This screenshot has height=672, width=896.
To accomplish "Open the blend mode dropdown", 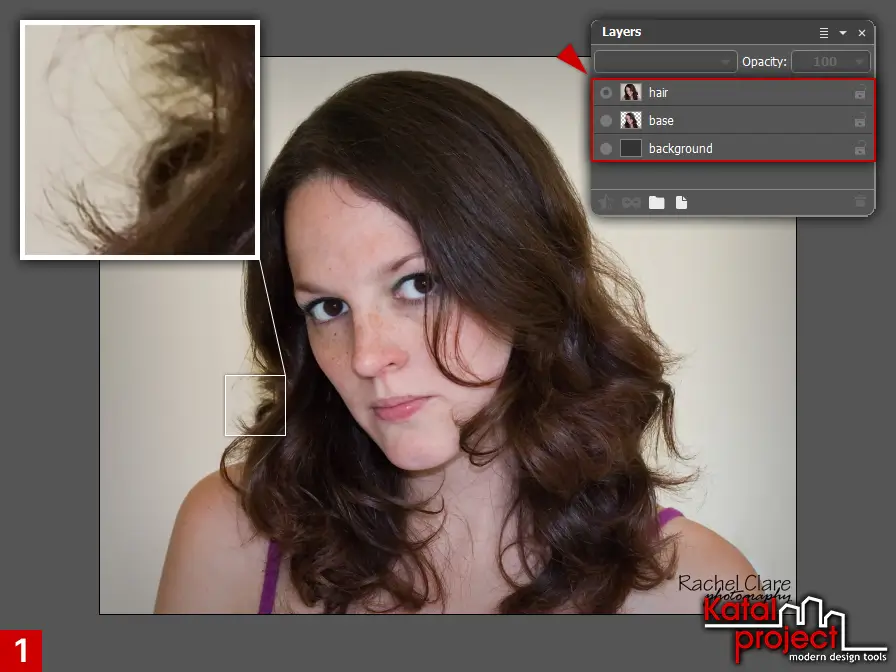I will 665,61.
